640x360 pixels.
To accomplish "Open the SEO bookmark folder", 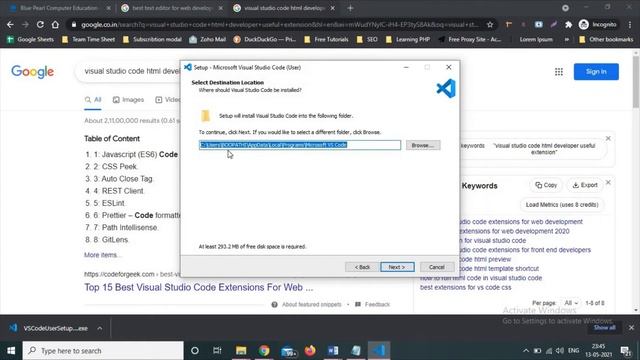I will tap(367, 40).
